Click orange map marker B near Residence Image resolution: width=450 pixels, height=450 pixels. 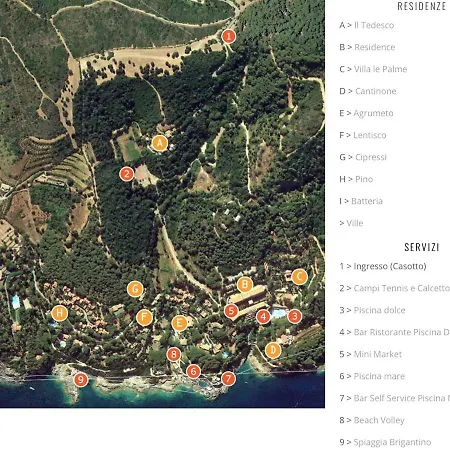pos(245,284)
